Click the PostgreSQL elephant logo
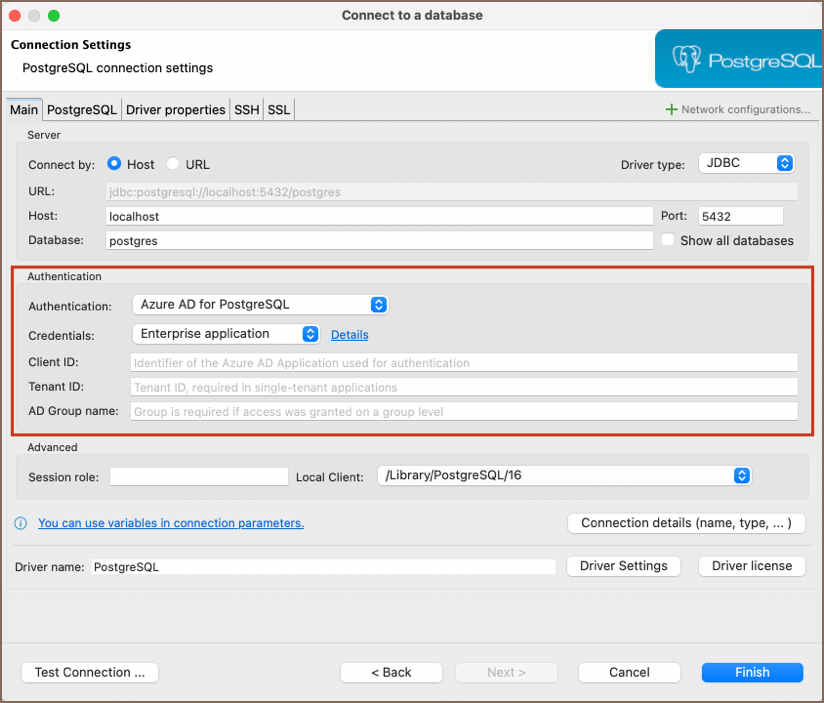Image resolution: width=824 pixels, height=703 pixels. coord(687,60)
